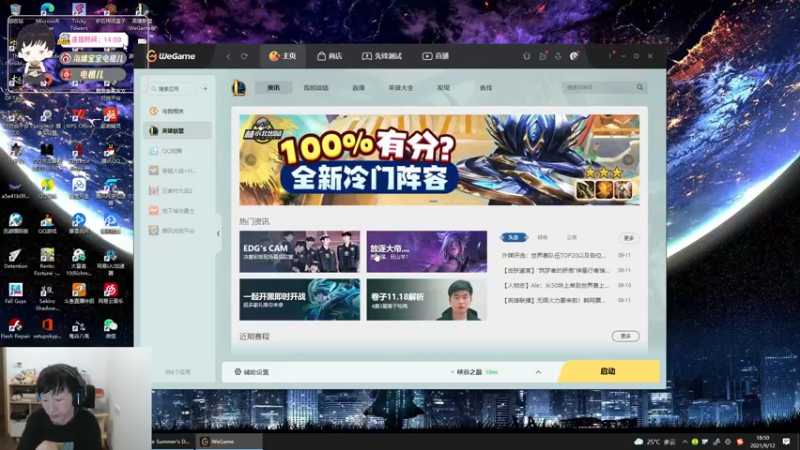Viewport: 800px width, 450px height.
Task: Open Flash Repair desktop shortcut
Action: 15,328
